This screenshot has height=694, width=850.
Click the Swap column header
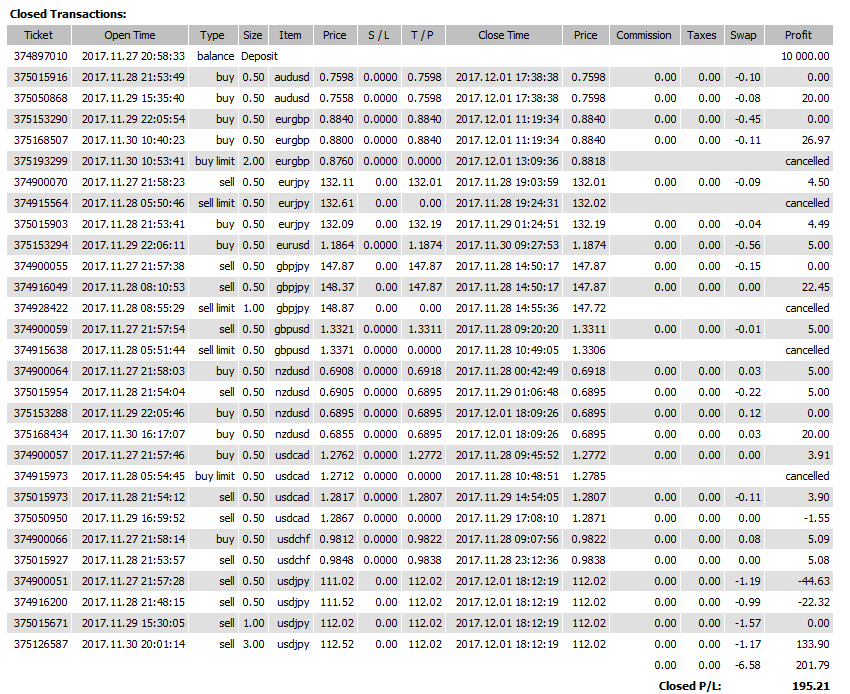coord(744,35)
